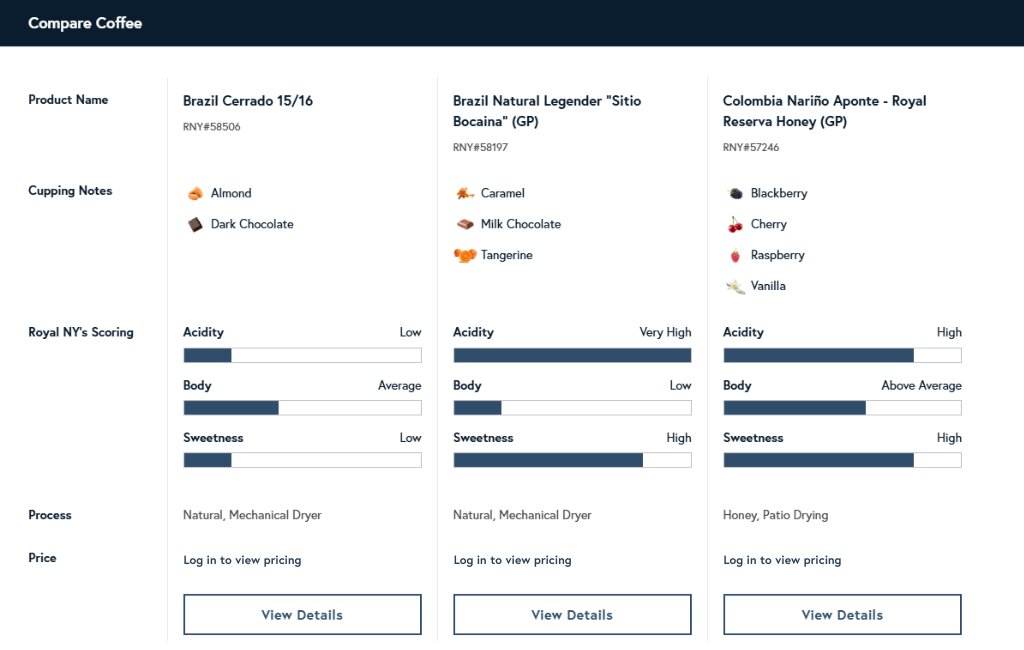Viewport: 1024px width, 650px height.
Task: Click Brazil Cerrado's Natural, Mechanical Dryer process
Action: click(x=252, y=515)
